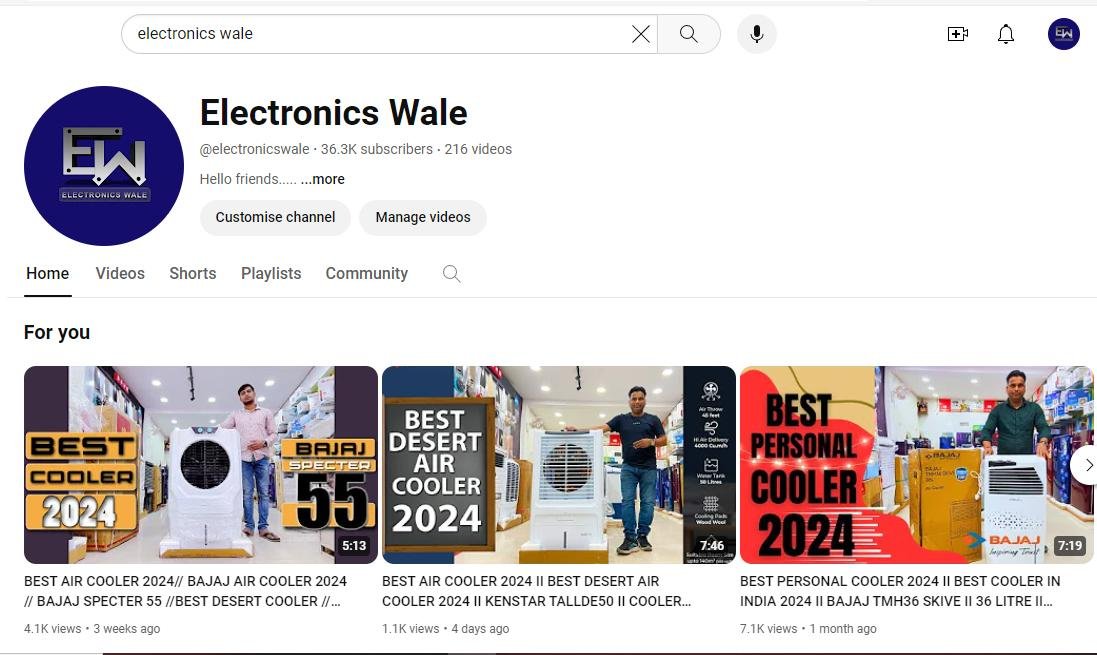Screen dimensions: 1097x655
Task: Switch to the Videos tab
Action: 120,274
